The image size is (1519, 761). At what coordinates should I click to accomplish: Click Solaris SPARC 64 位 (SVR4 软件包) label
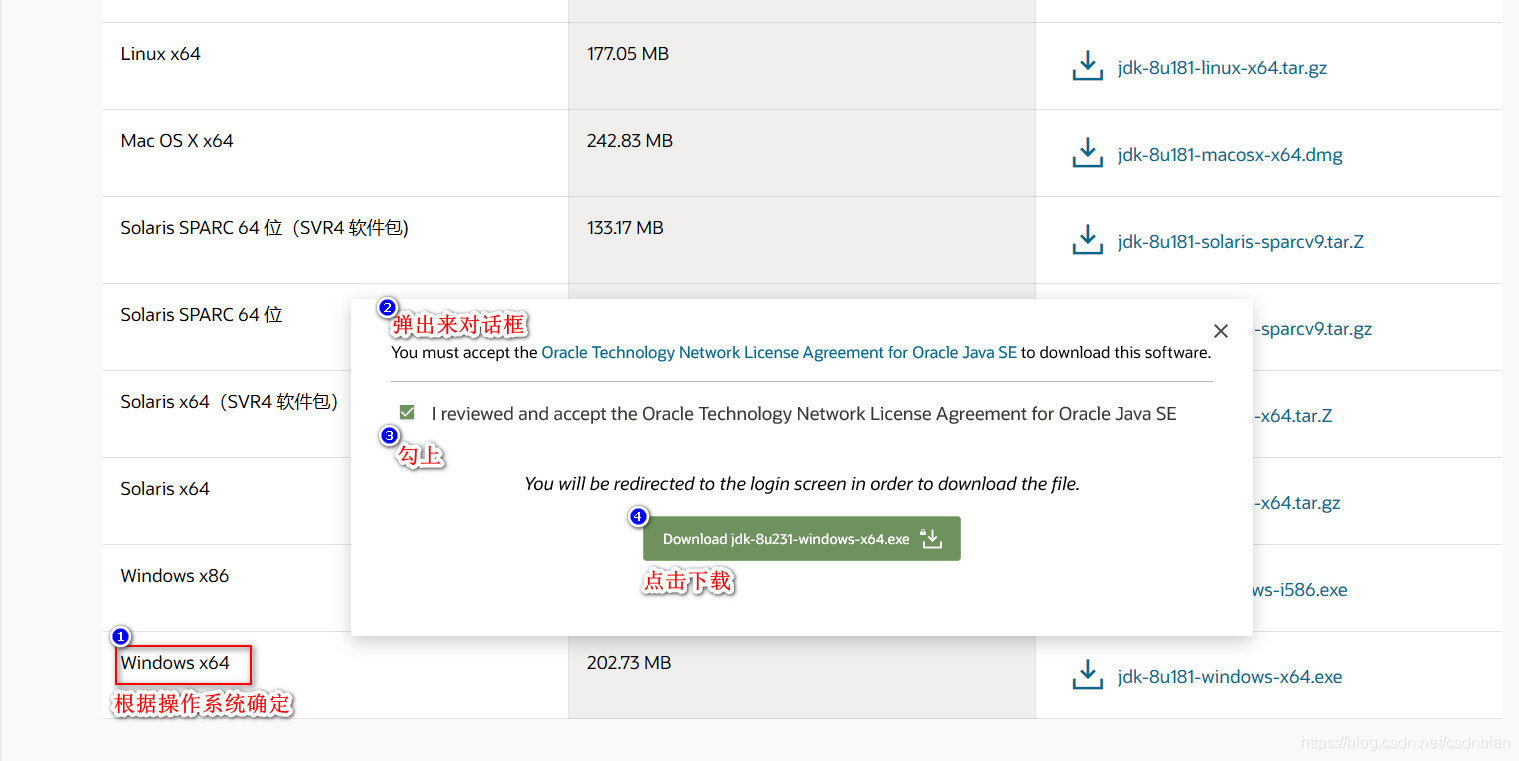pos(265,228)
